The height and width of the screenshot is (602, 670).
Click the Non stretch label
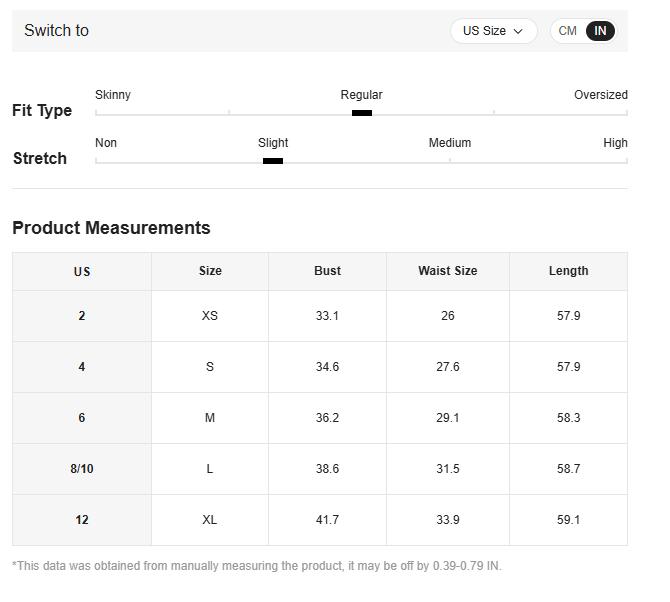(x=106, y=143)
